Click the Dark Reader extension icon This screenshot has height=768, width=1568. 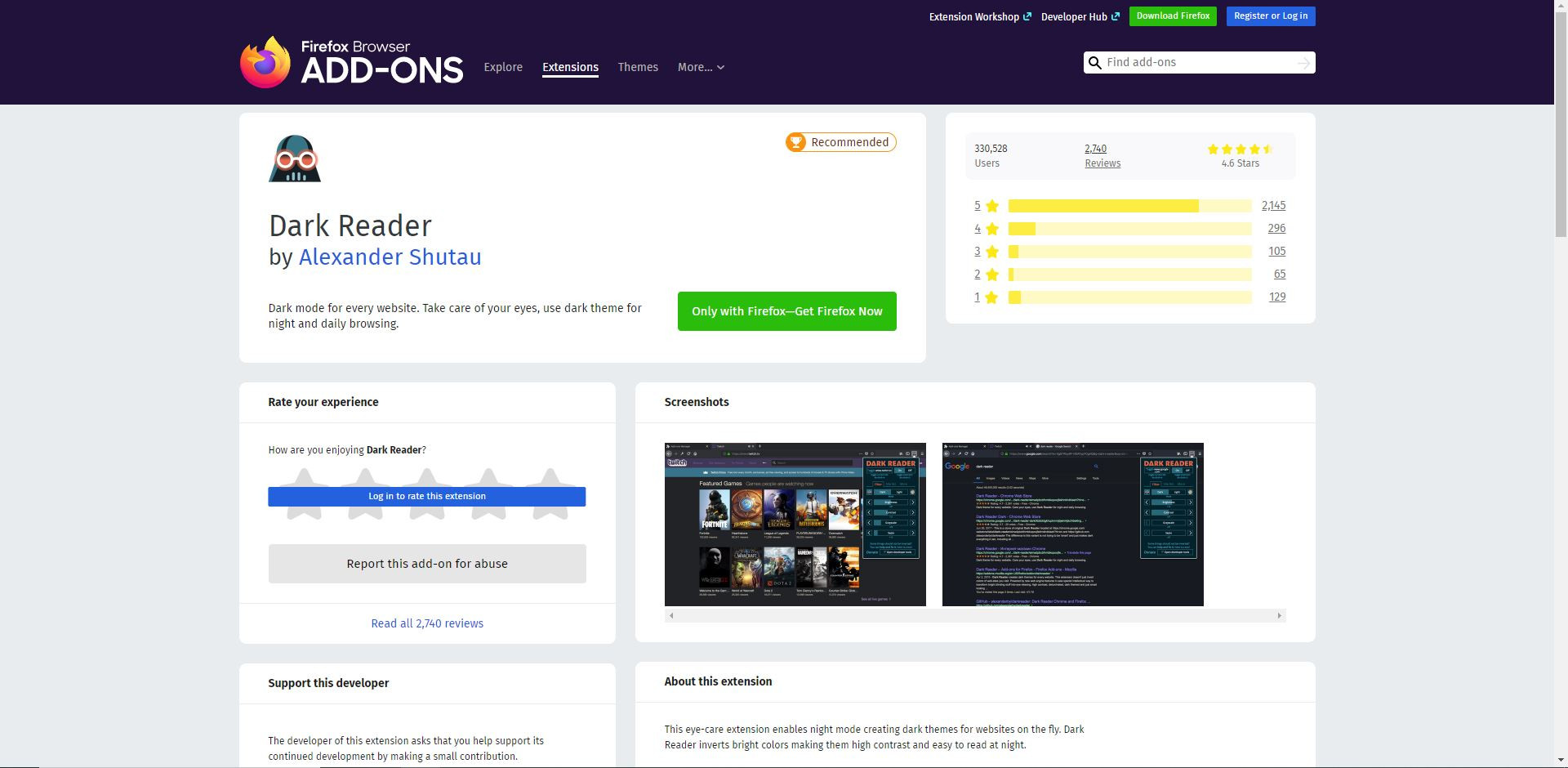click(x=295, y=159)
